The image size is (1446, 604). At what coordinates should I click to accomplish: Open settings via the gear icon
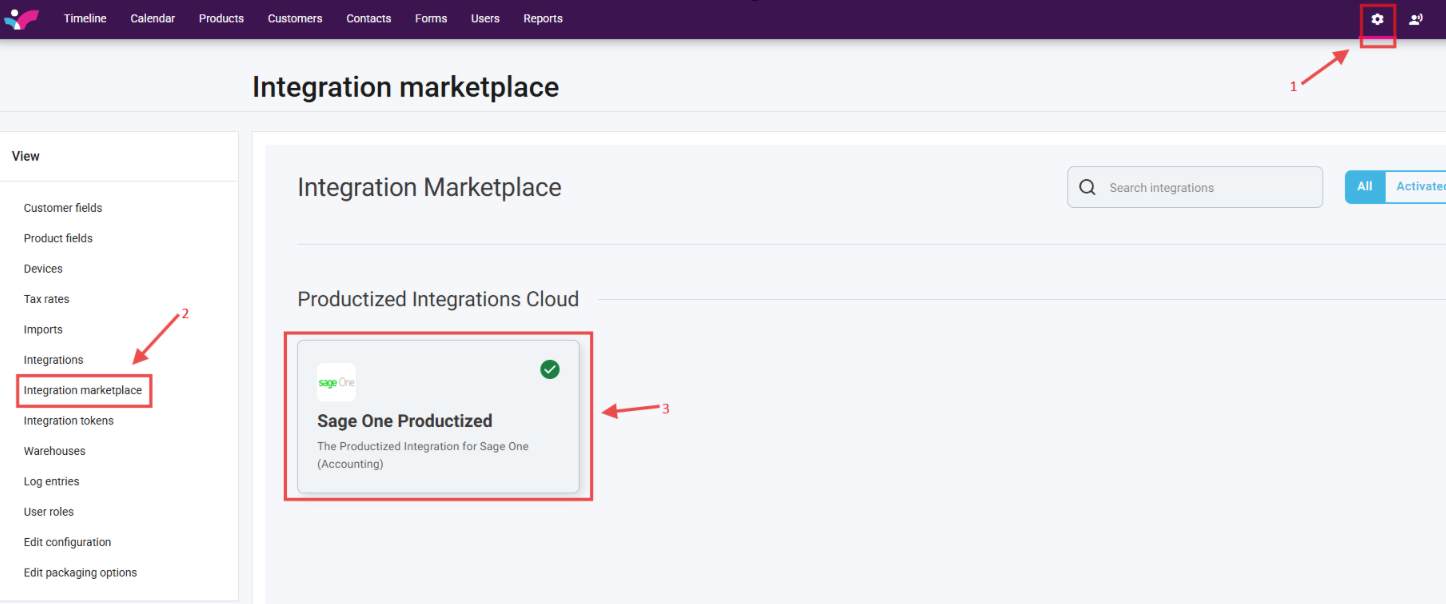tap(1377, 19)
